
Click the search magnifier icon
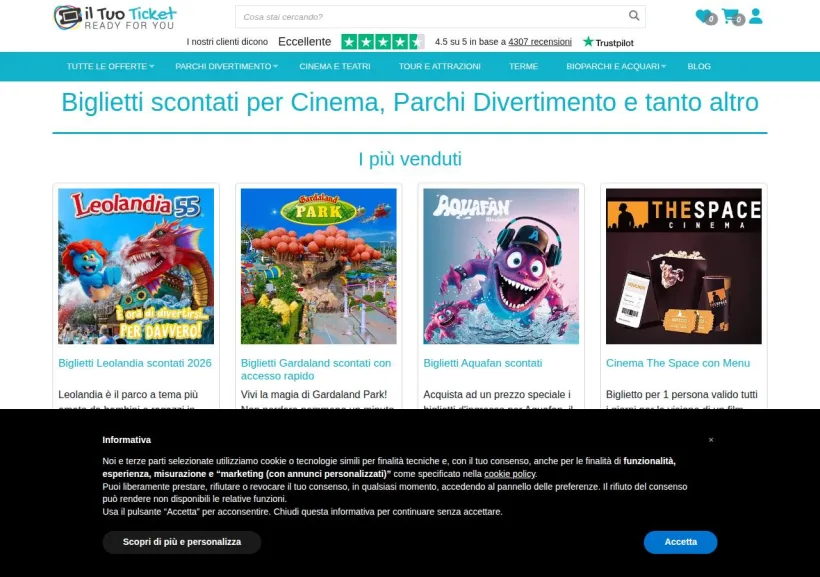[x=634, y=16]
